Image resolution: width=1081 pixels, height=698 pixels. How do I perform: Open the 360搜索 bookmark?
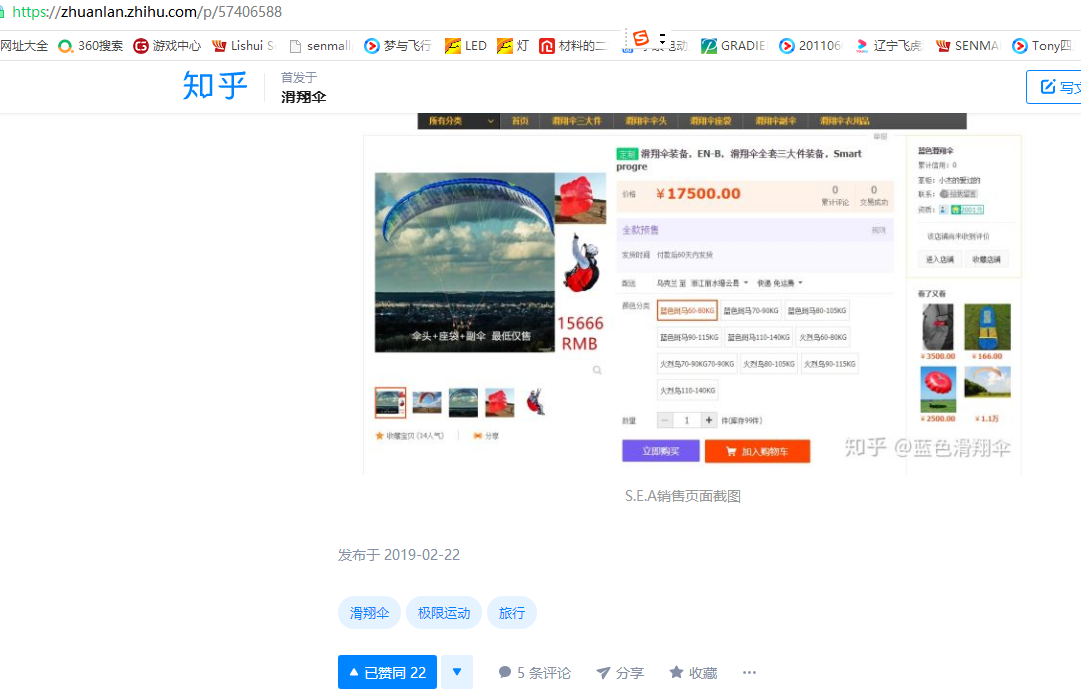tap(90, 46)
